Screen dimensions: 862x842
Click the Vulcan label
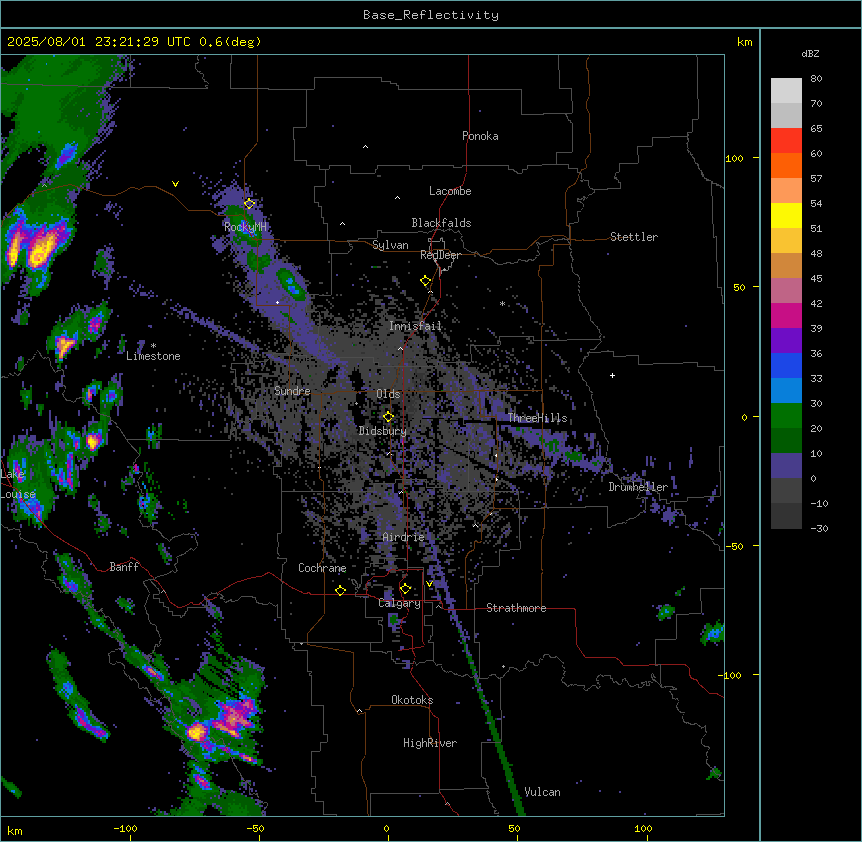pos(543,792)
